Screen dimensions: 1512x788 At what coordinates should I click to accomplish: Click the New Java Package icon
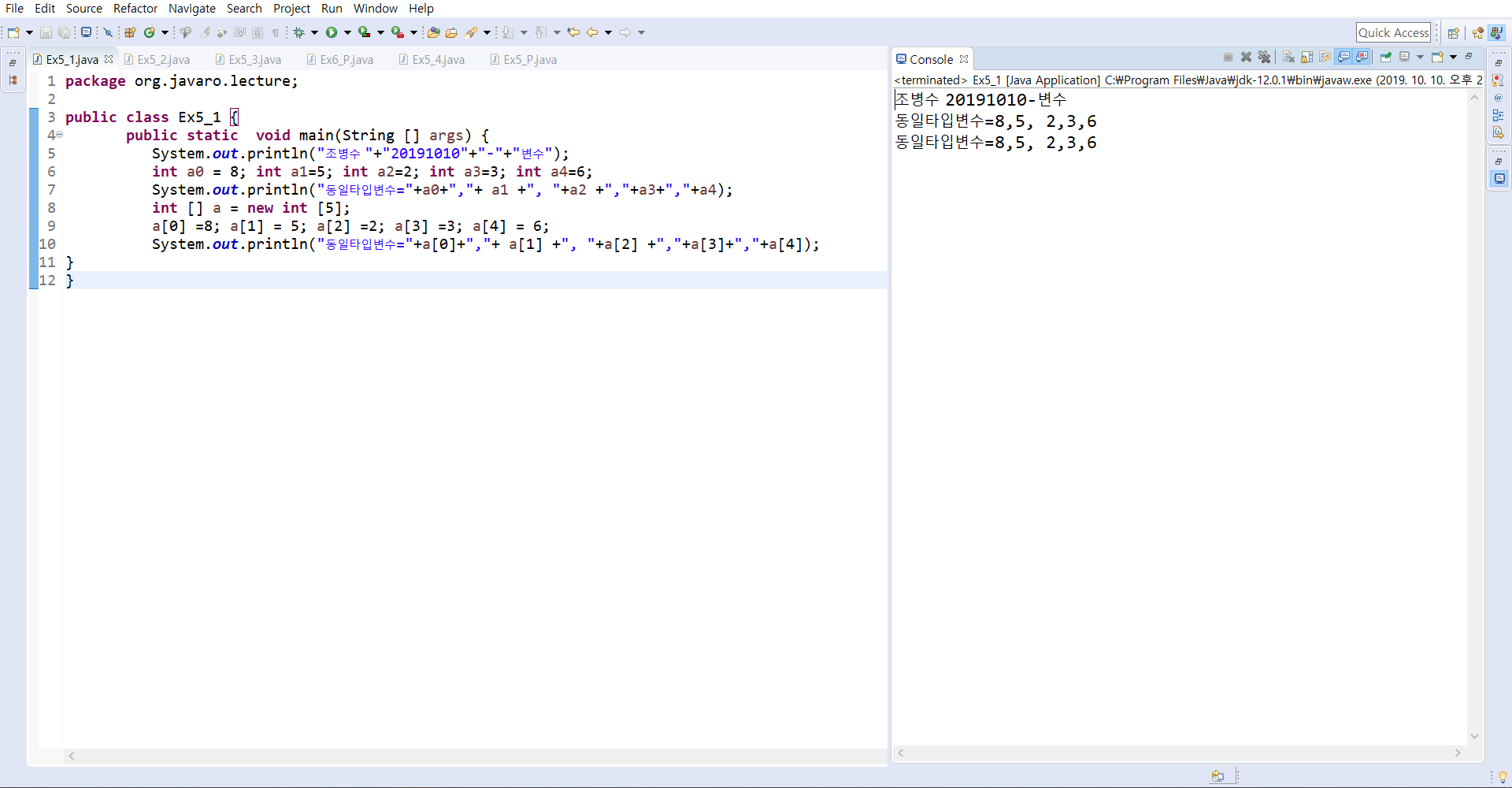pos(131,32)
